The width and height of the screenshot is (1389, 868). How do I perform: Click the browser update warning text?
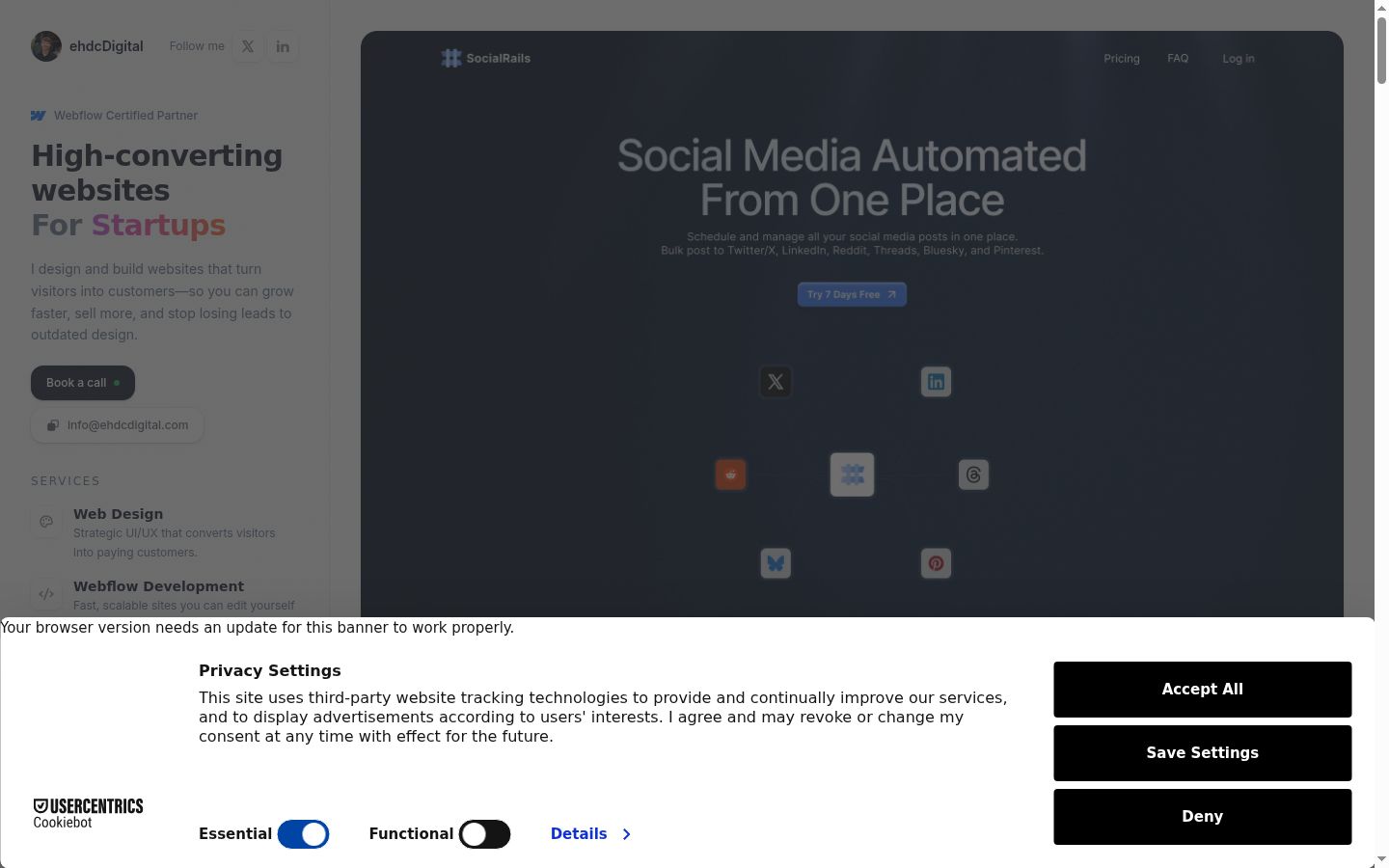[x=257, y=628]
